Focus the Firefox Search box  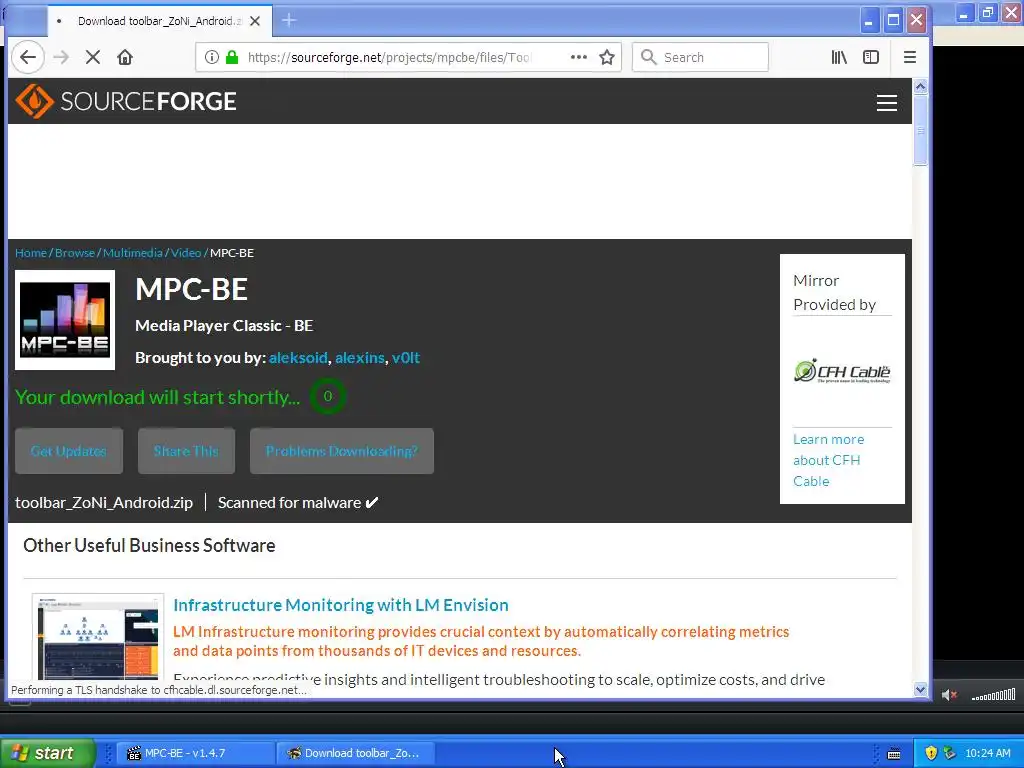(x=700, y=57)
